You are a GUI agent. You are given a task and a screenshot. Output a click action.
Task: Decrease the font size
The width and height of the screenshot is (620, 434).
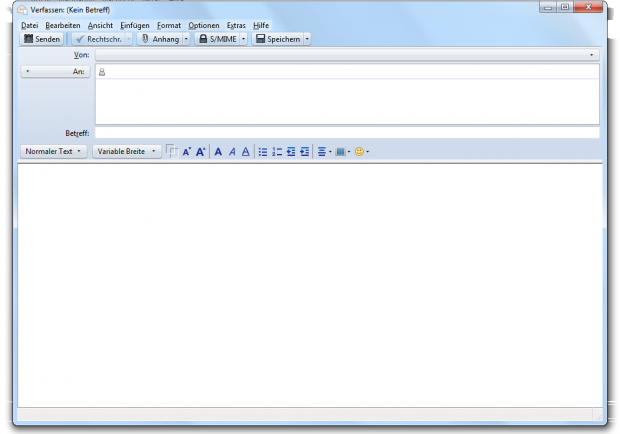[x=187, y=151]
